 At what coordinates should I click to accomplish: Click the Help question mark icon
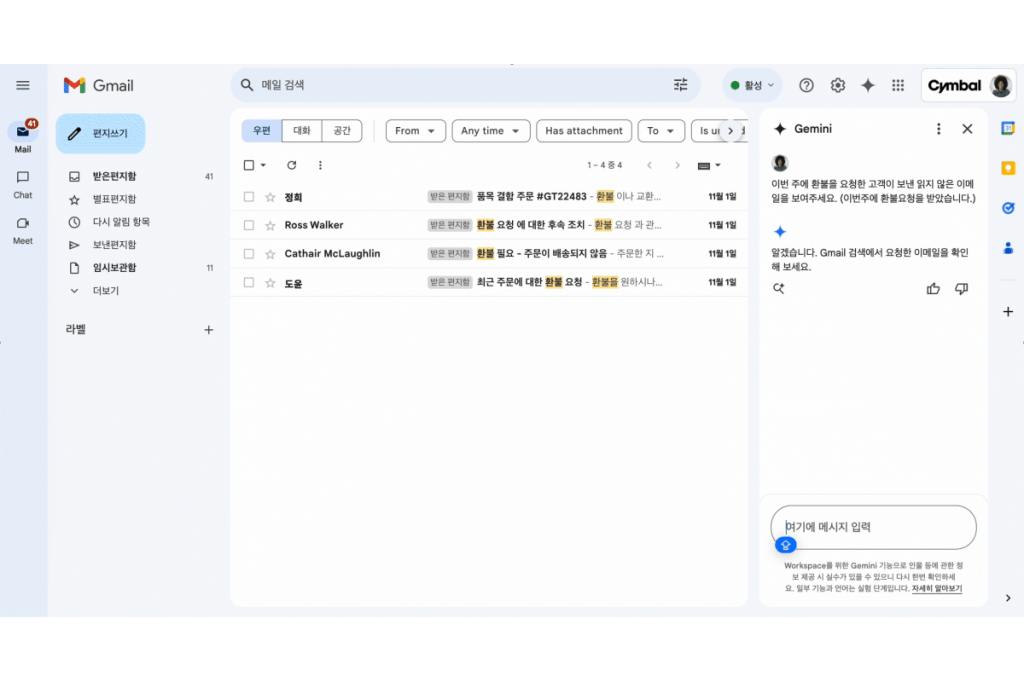pyautogui.click(x=807, y=86)
